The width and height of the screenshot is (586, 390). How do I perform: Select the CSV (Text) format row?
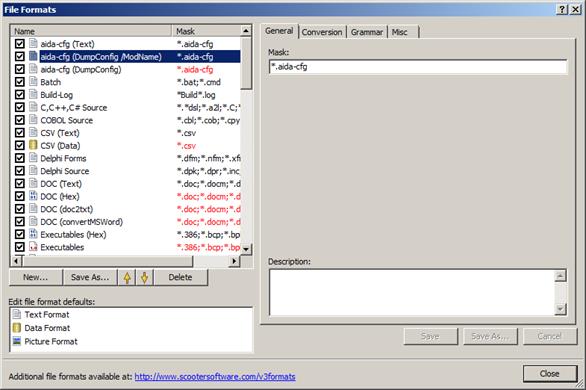(126, 133)
